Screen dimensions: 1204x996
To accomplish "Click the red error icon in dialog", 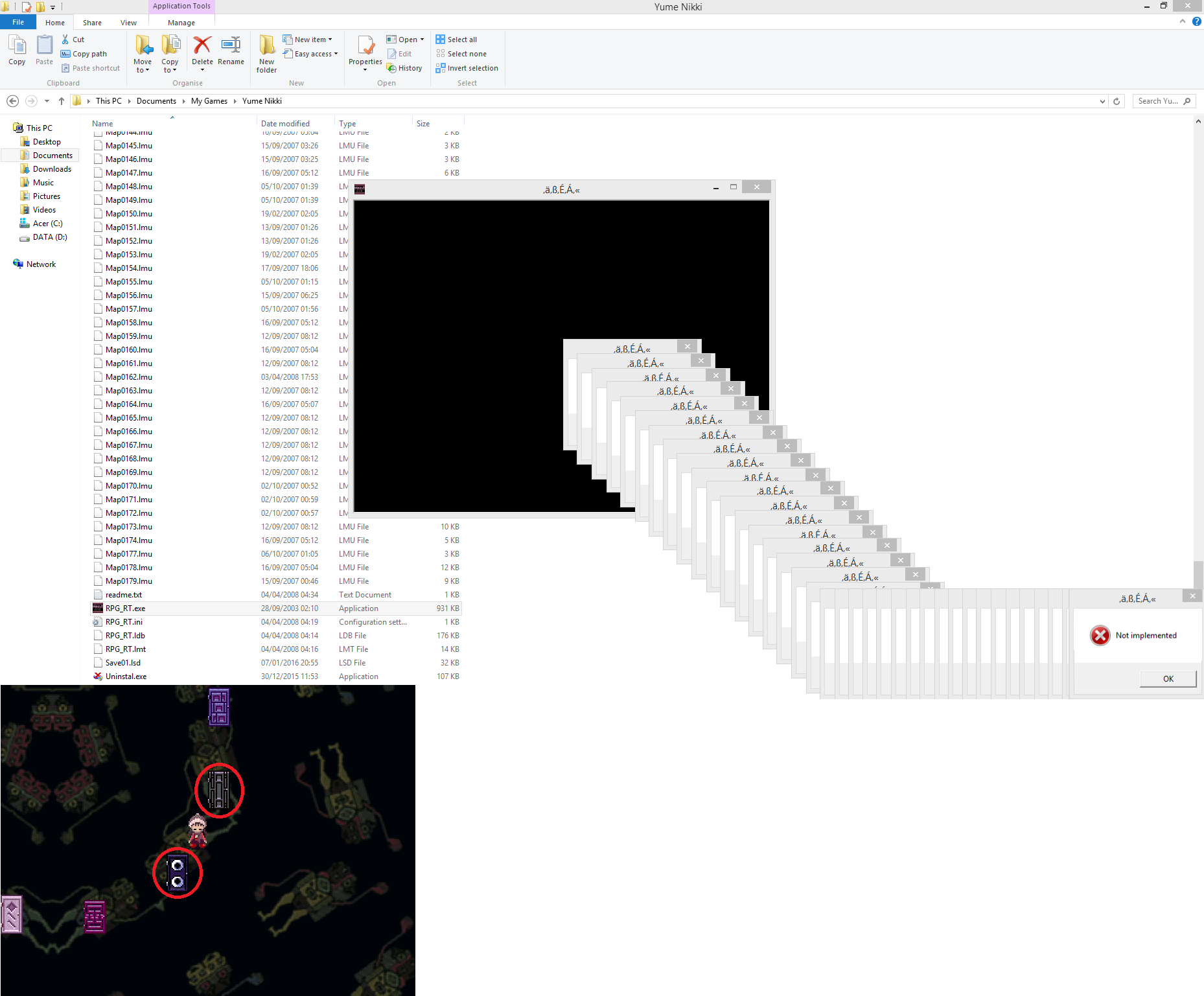I will (1100, 635).
